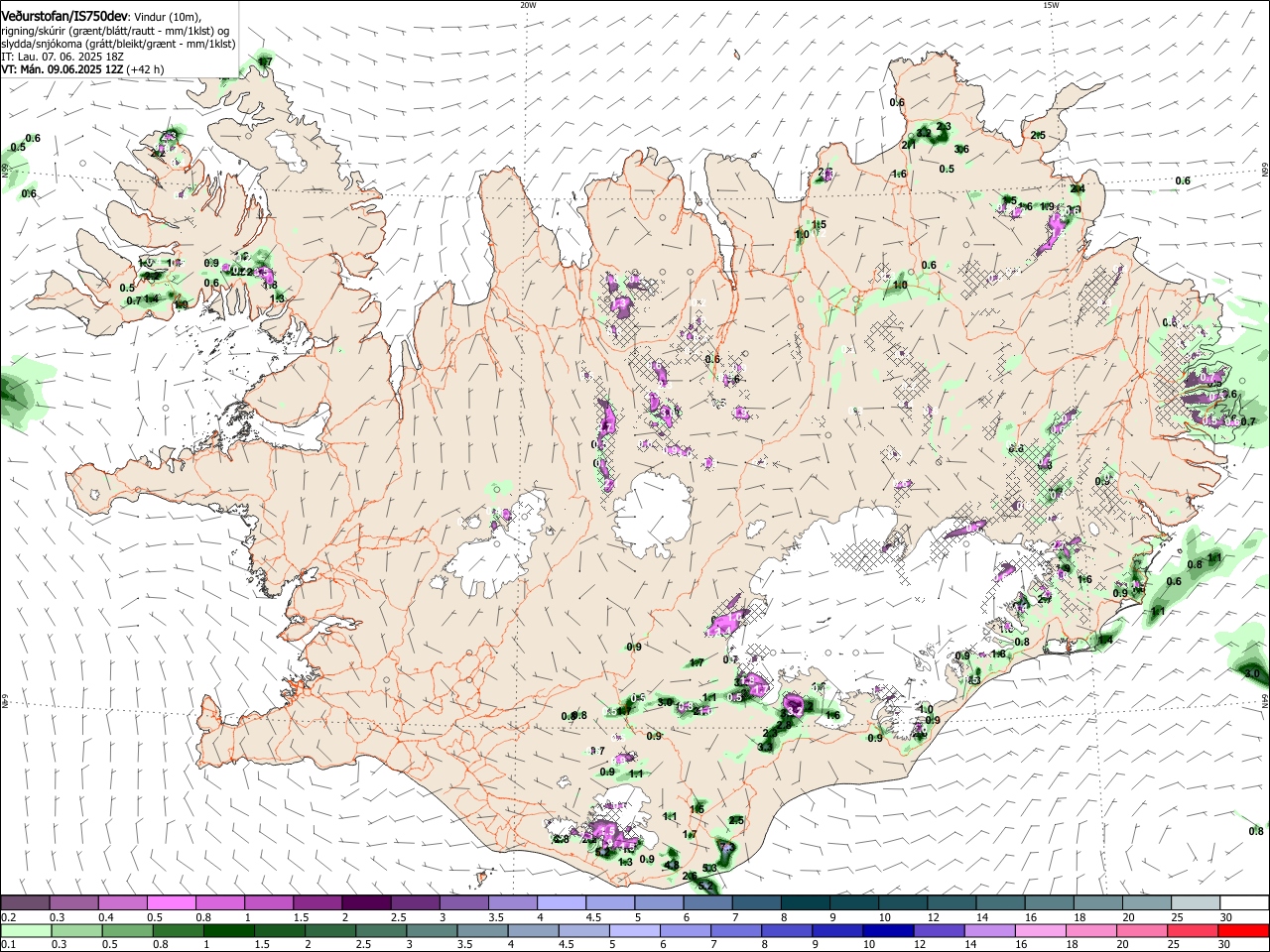The width and height of the screenshot is (1270, 952).
Task: Pick the 16–18 light pink lower legend swatch
Action: 1042,931
